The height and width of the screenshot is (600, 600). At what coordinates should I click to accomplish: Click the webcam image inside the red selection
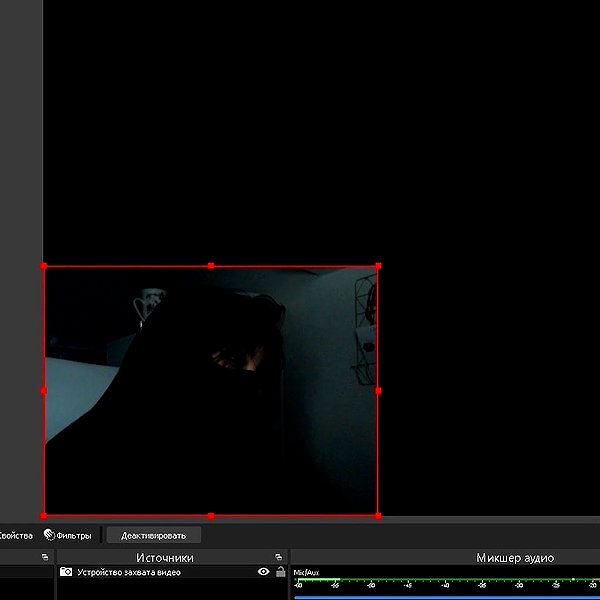pyautogui.click(x=211, y=391)
